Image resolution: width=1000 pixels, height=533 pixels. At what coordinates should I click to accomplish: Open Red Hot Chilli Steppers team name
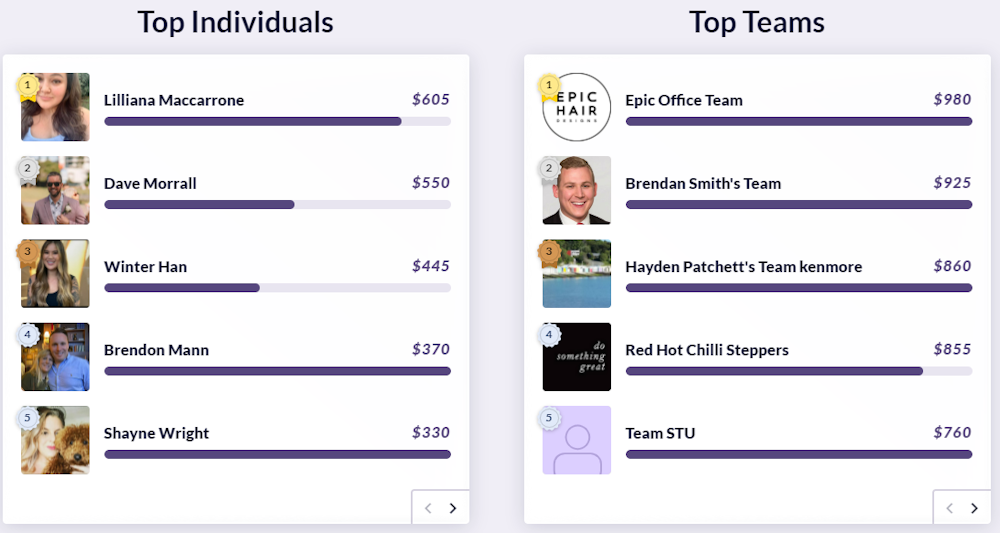tap(707, 350)
